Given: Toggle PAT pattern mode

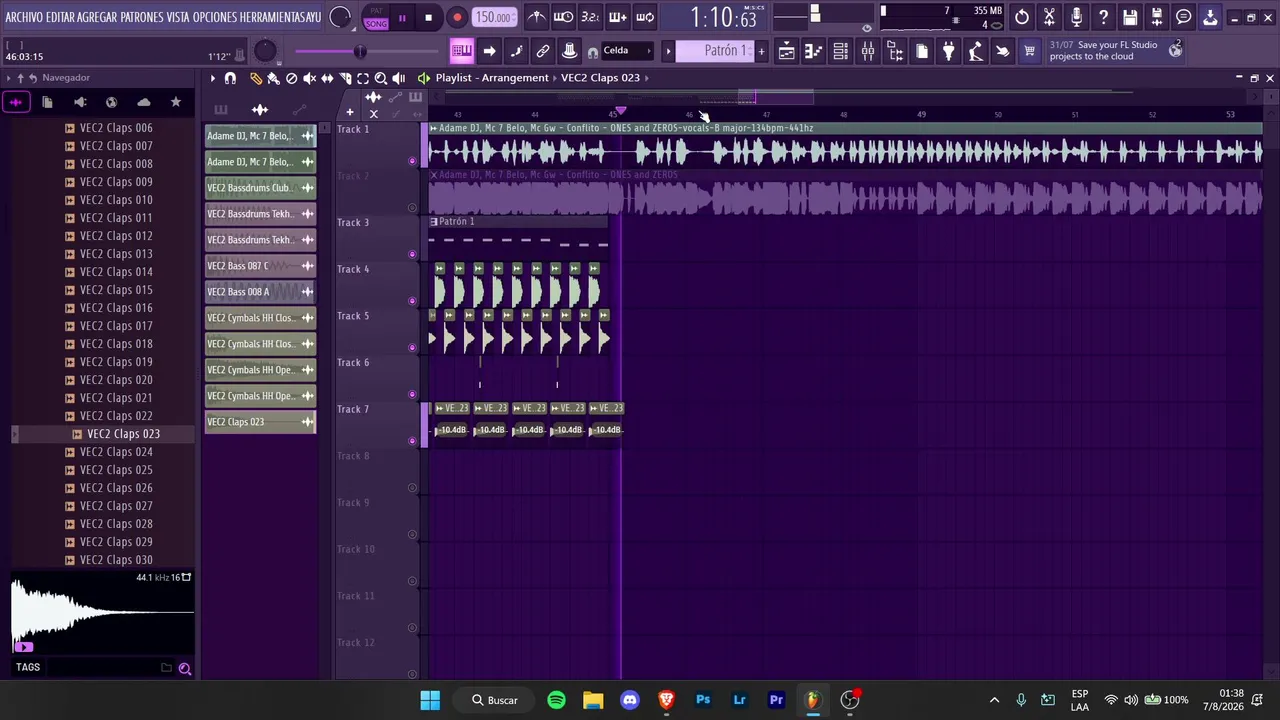Looking at the screenshot, I should tap(376, 11).
